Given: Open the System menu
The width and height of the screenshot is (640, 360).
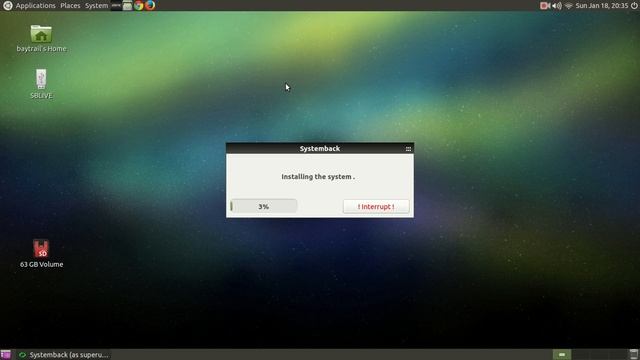Looking at the screenshot, I should click(x=96, y=5).
